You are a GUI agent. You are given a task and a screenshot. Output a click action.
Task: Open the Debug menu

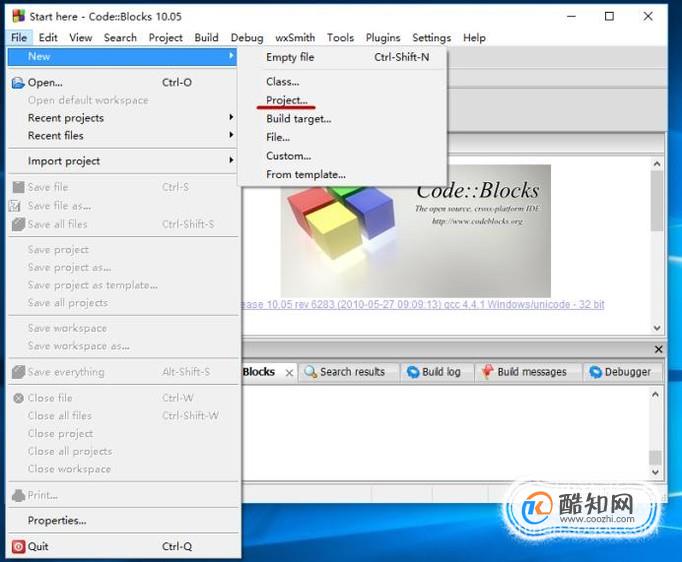pos(247,38)
